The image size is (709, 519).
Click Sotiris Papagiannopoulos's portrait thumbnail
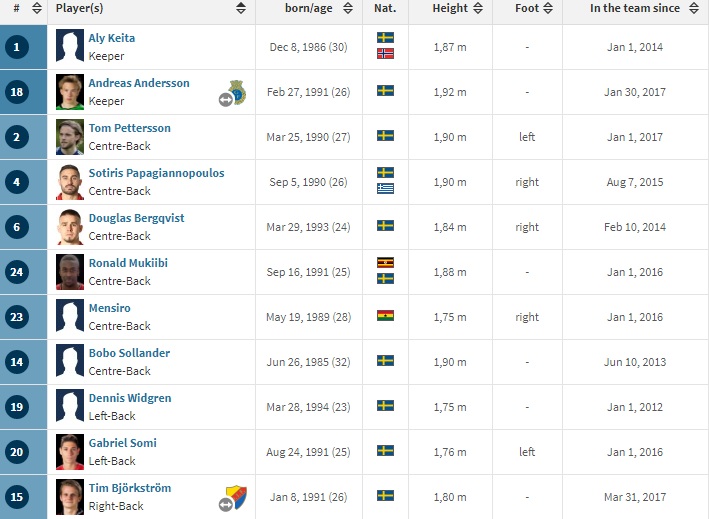[x=70, y=182]
